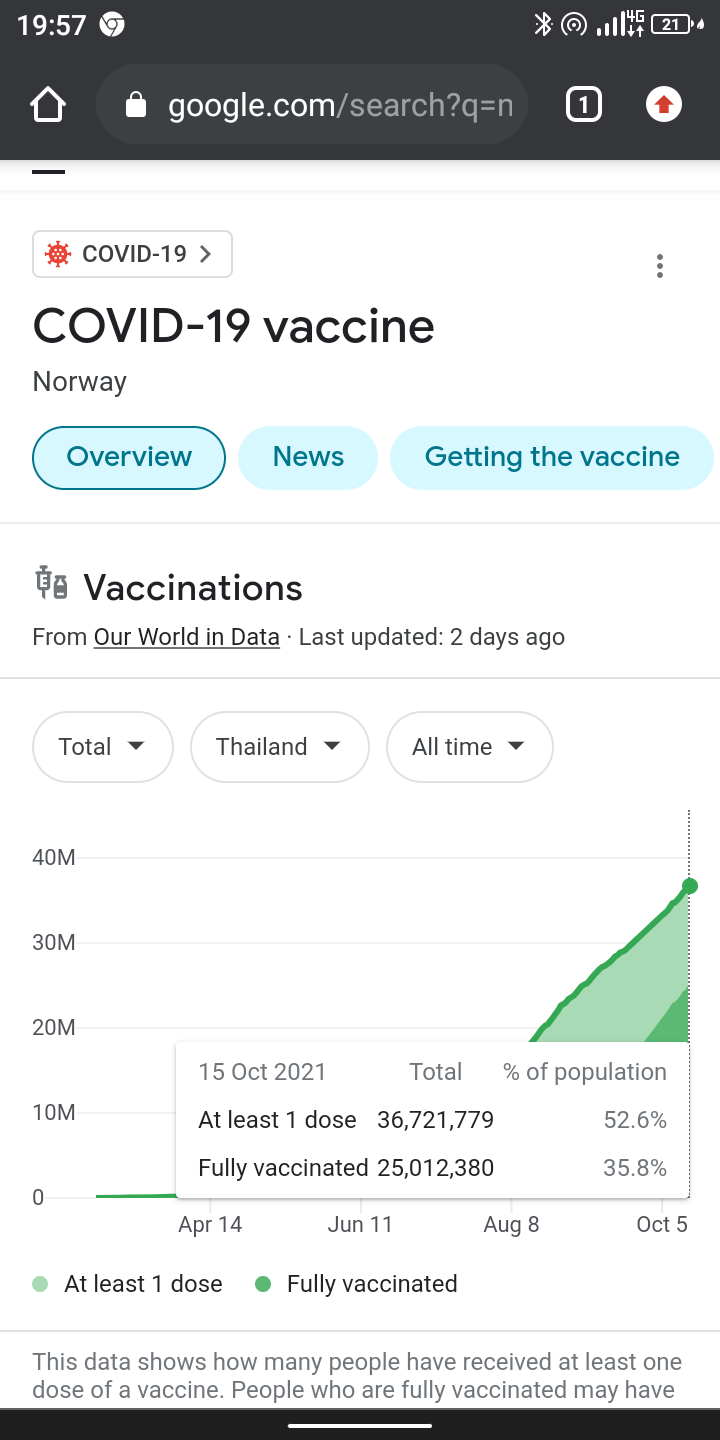The height and width of the screenshot is (1440, 720).
Task: Expand the Total metric dropdown
Action: coord(102,747)
